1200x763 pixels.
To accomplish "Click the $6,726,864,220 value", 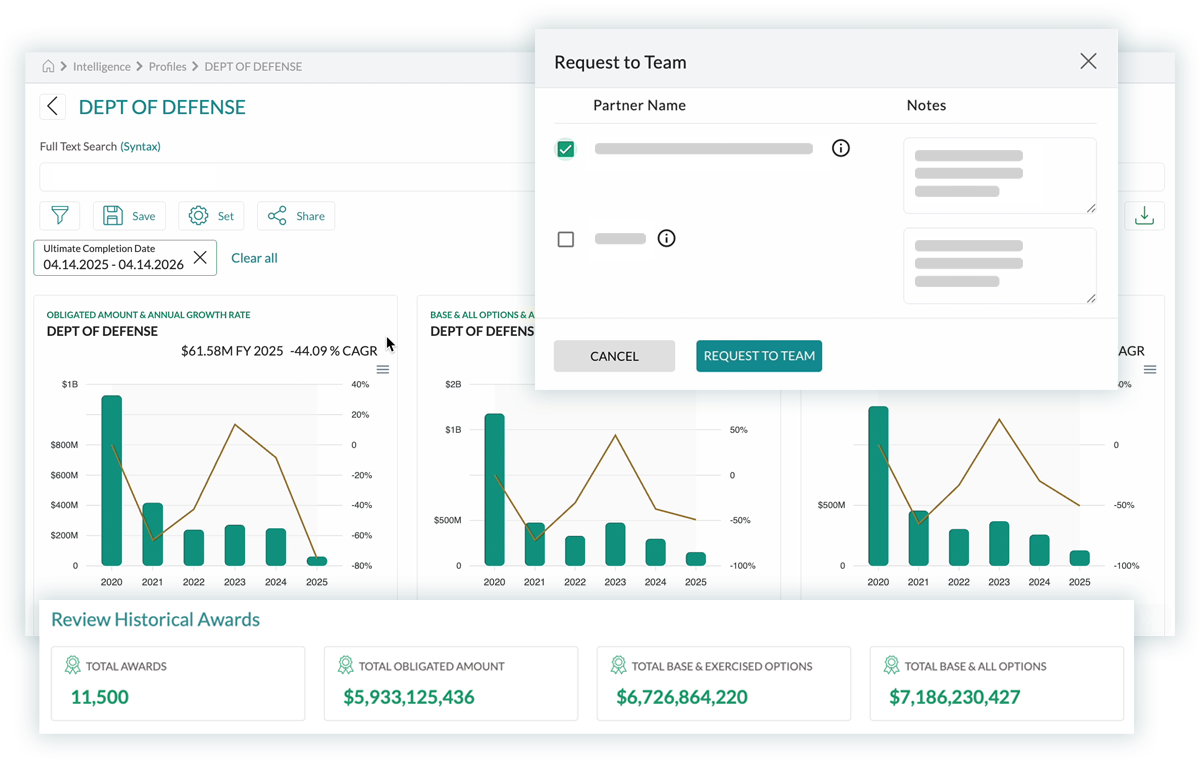I will coord(682,697).
